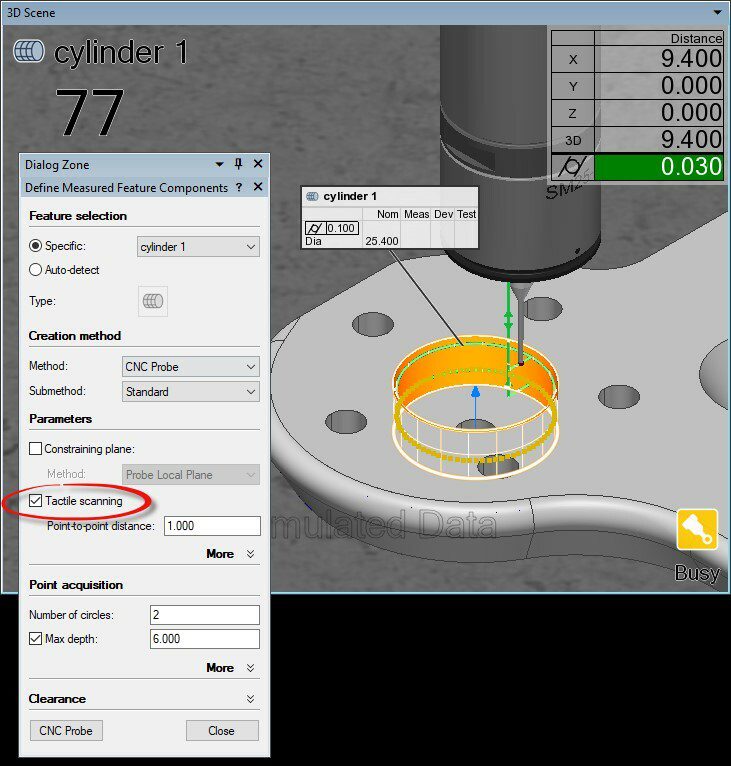Click the yellow probe Busy status icon
Image resolution: width=731 pixels, height=766 pixels.
click(x=697, y=529)
